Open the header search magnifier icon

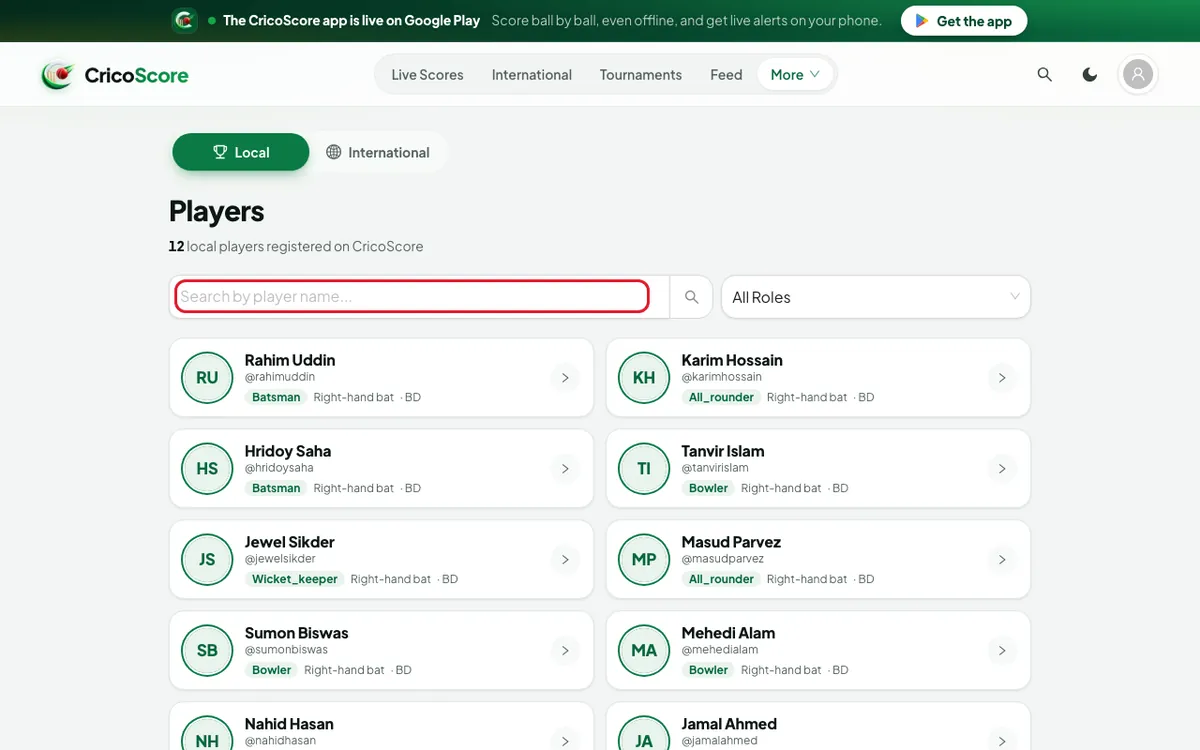pos(1045,75)
